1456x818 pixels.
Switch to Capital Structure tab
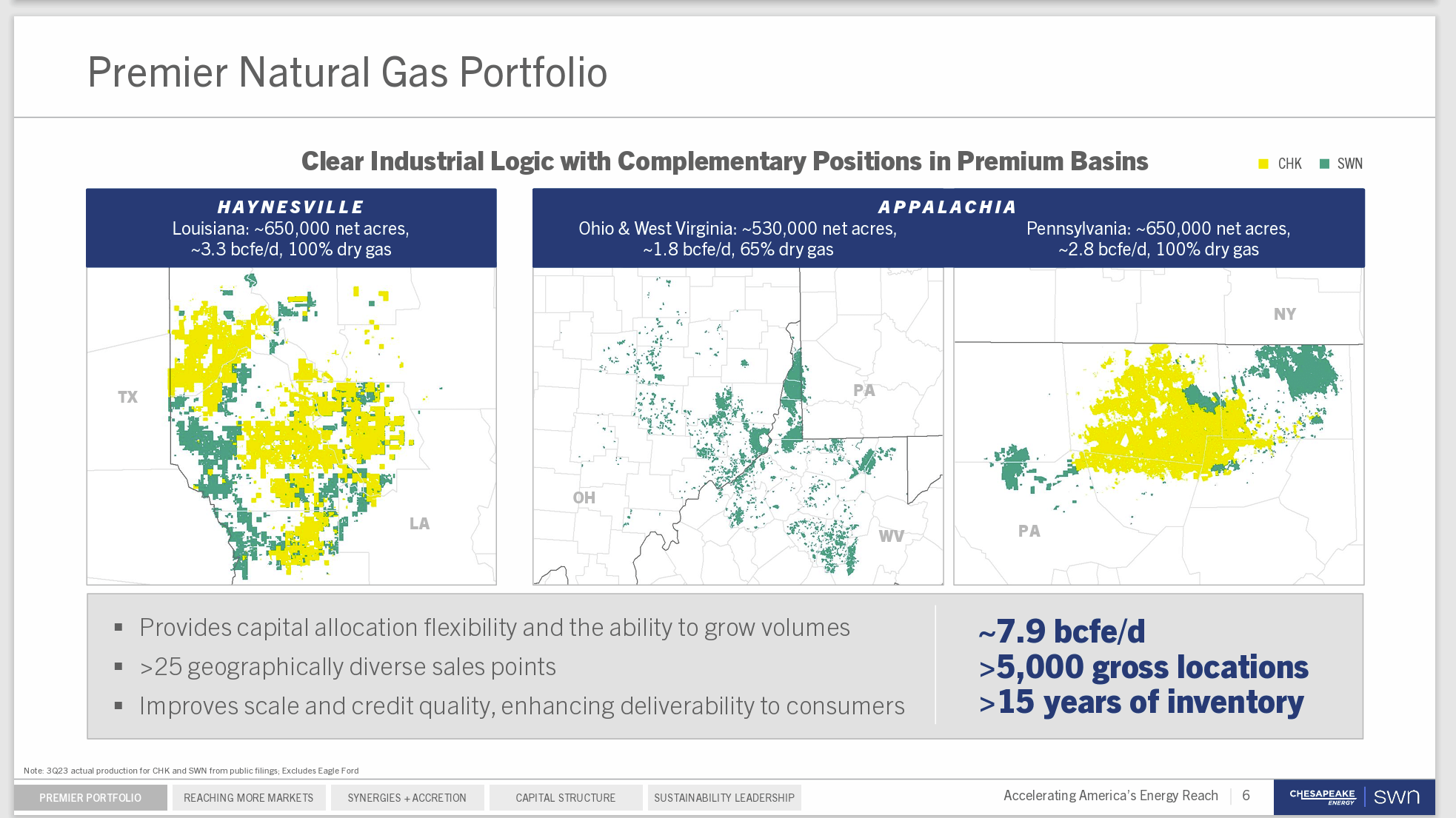tap(565, 797)
